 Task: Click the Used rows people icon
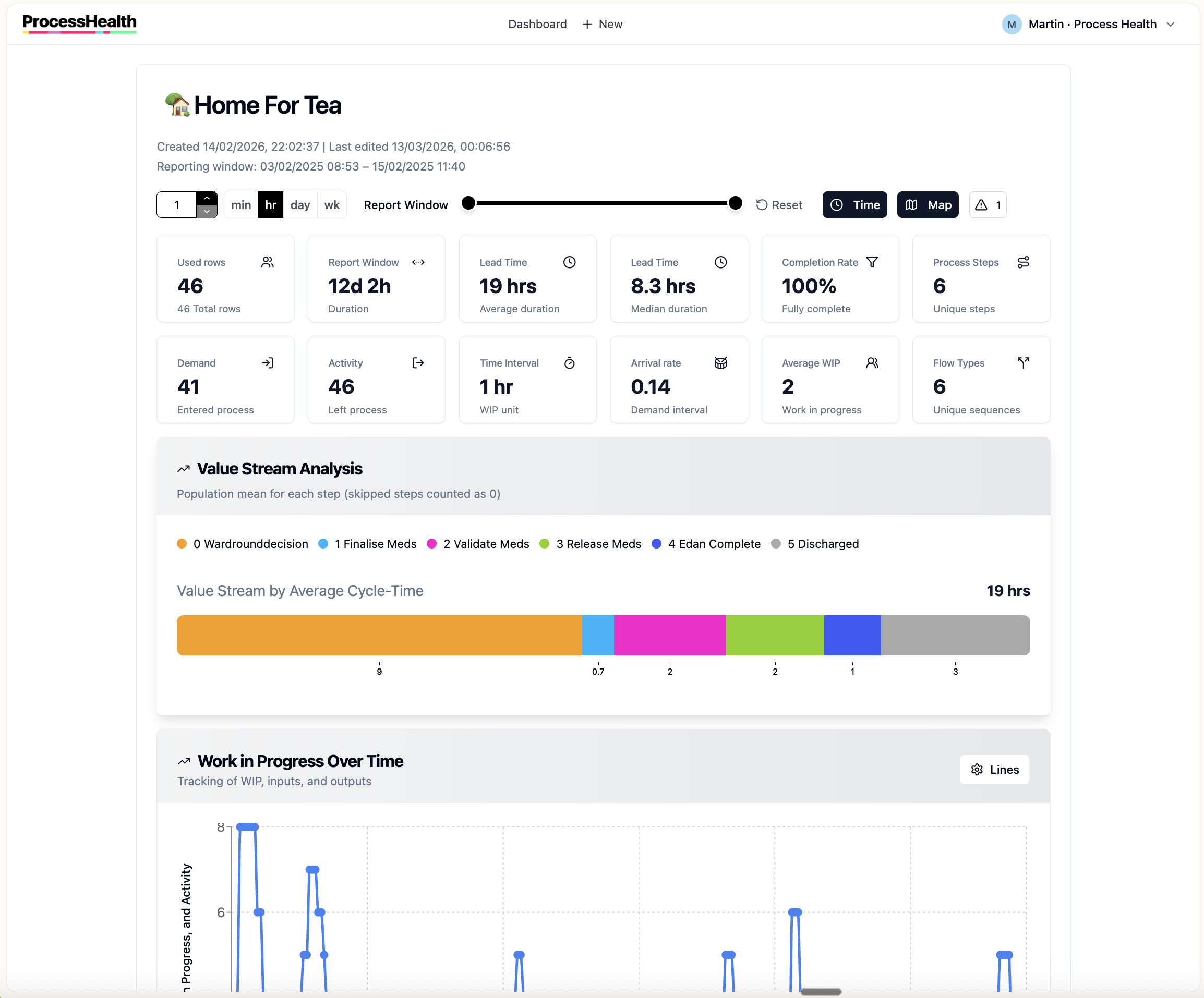[267, 262]
